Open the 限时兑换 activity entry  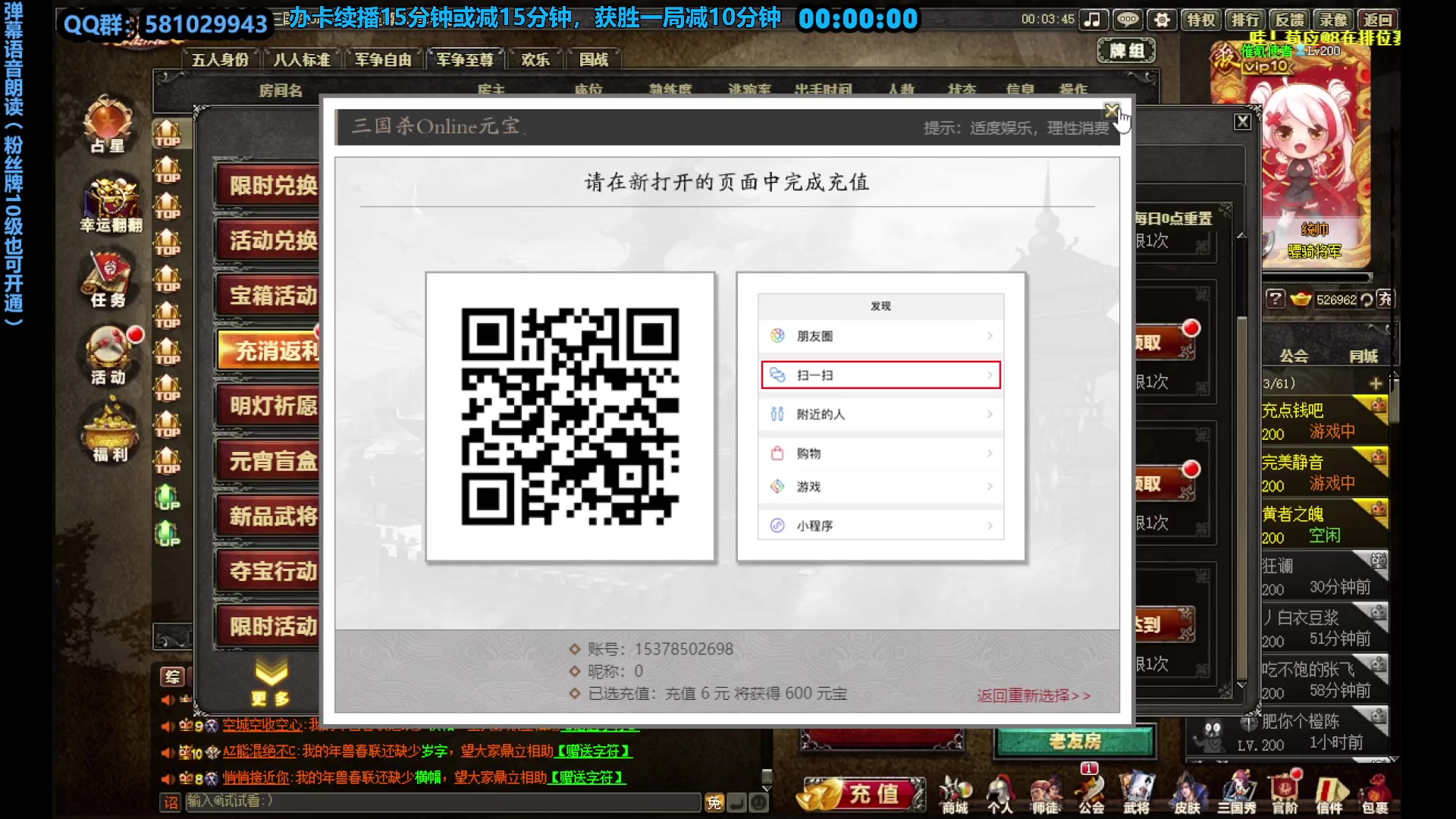[x=268, y=185]
